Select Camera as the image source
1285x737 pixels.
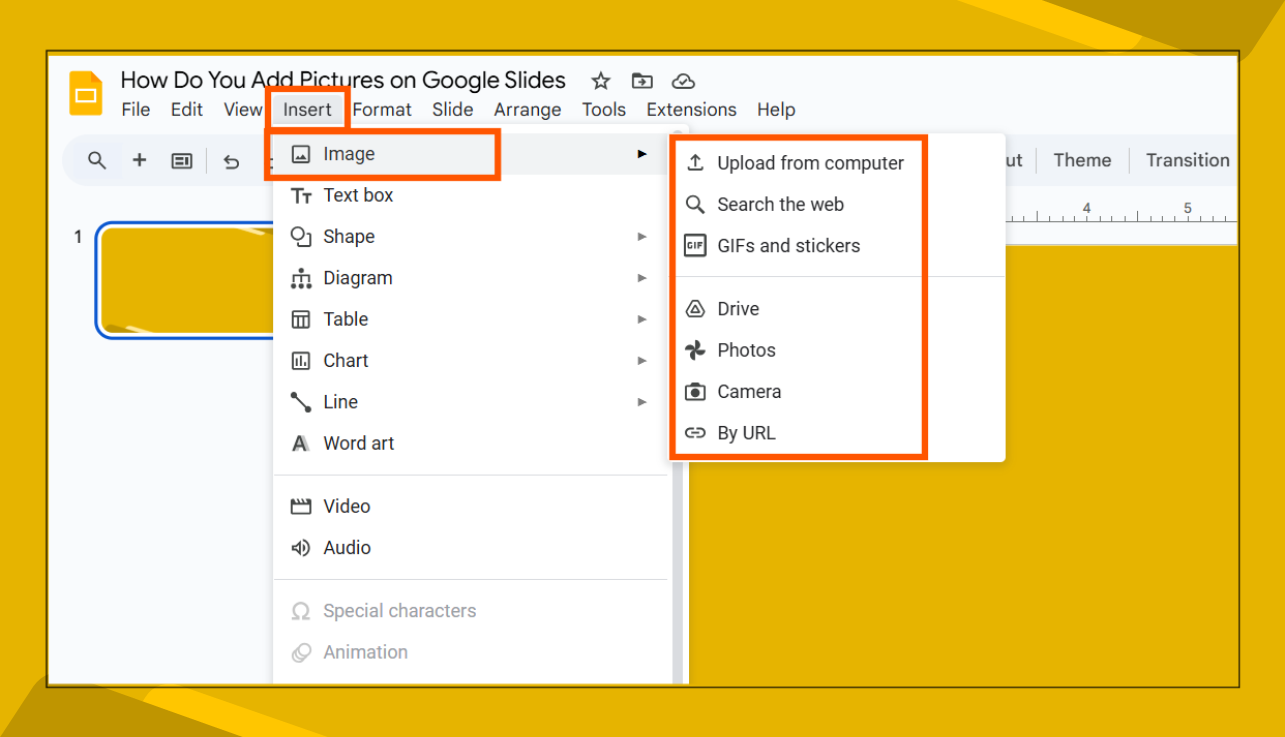[x=750, y=391]
